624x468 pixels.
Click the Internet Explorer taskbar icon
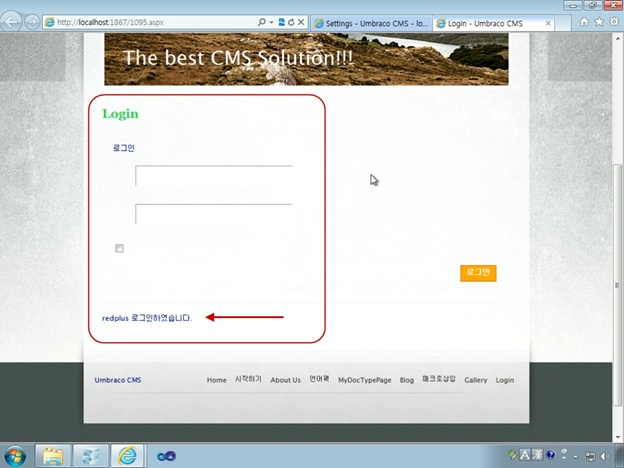tap(128, 456)
